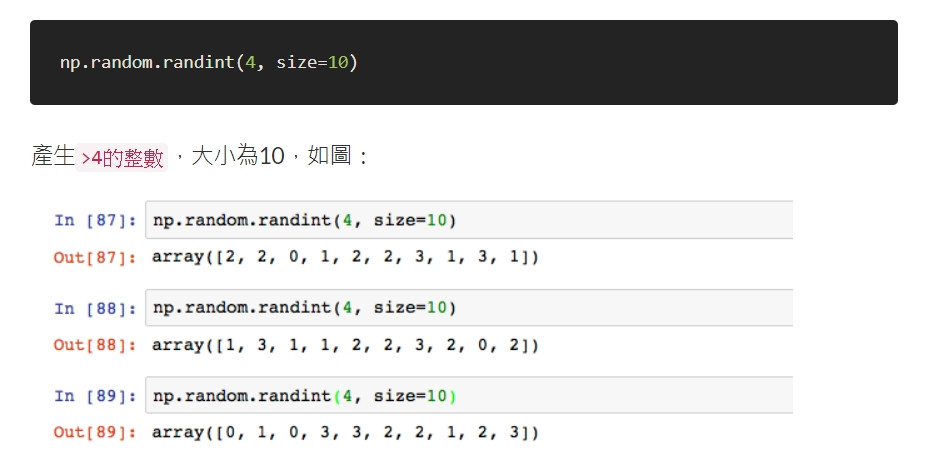The image size is (927, 469).
Task: Click the In [87]: prompt label
Action: [x=95, y=221]
